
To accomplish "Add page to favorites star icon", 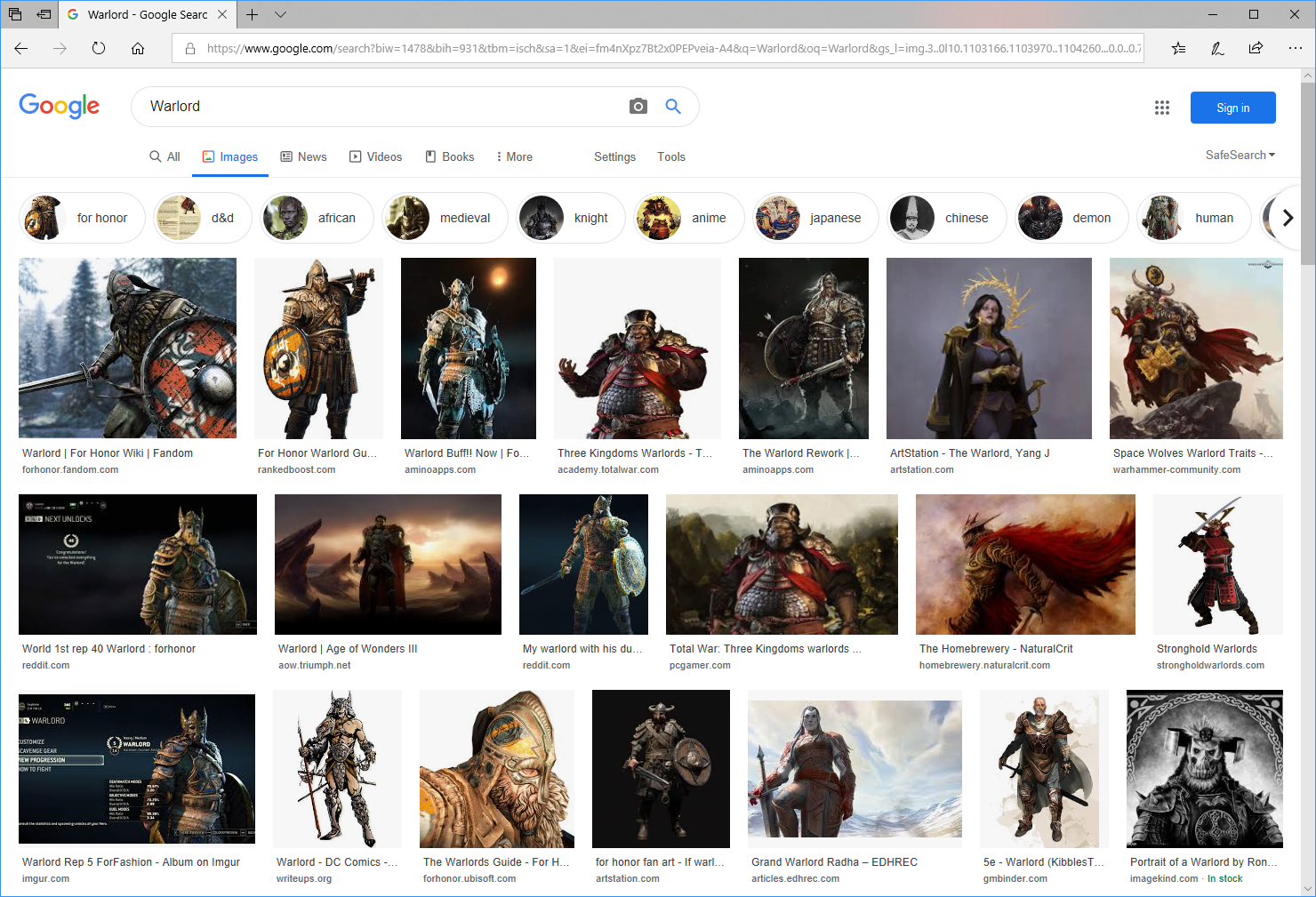I will coord(1178,49).
